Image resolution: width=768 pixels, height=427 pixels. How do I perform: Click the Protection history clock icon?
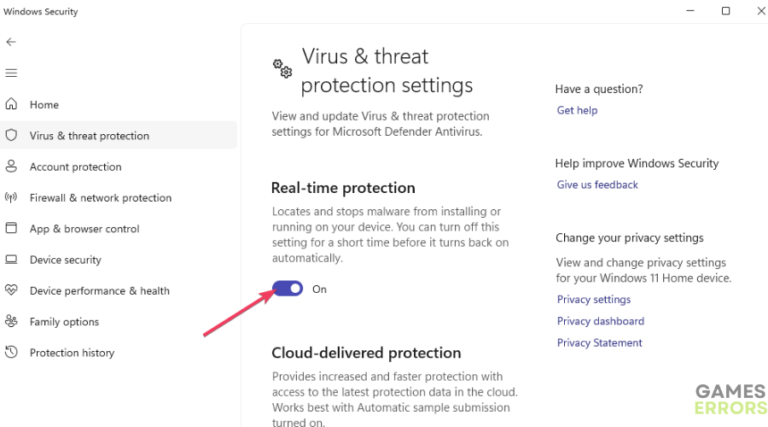(11, 352)
